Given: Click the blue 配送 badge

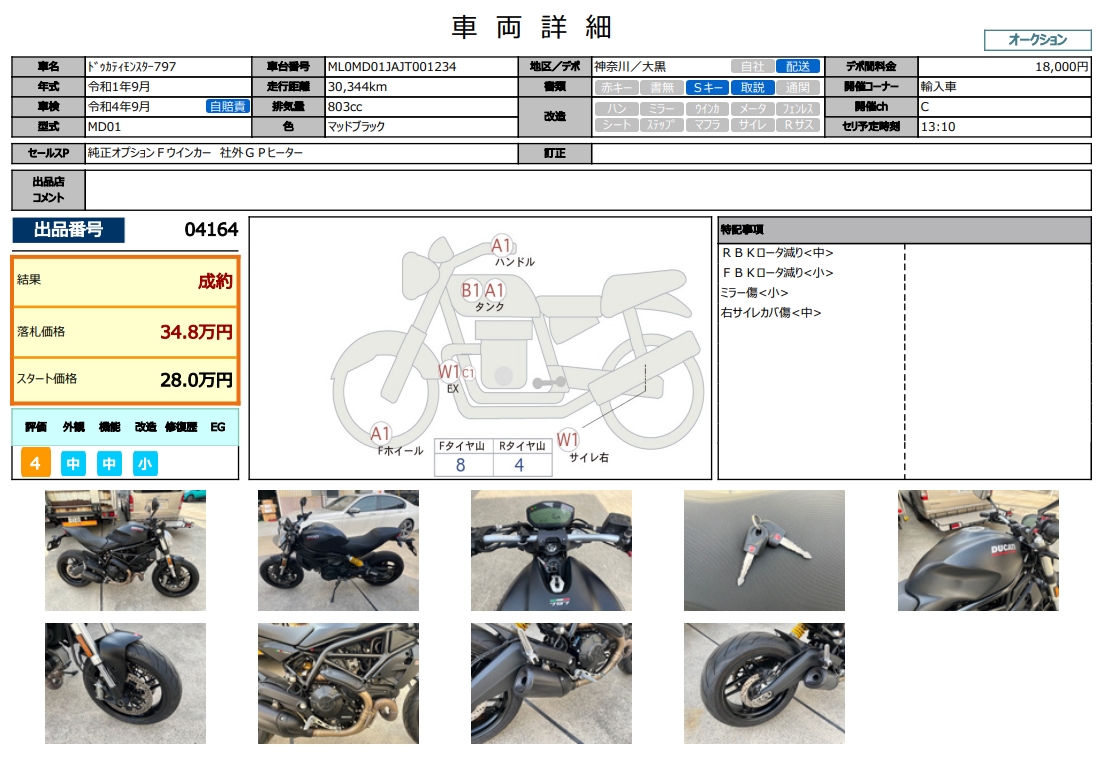Looking at the screenshot, I should pos(798,67).
